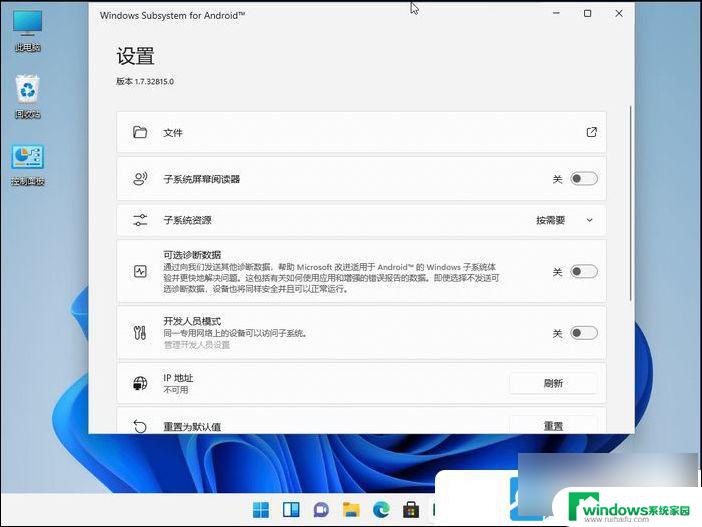Minimize the Windows Subsystem for Android window

point(556,13)
